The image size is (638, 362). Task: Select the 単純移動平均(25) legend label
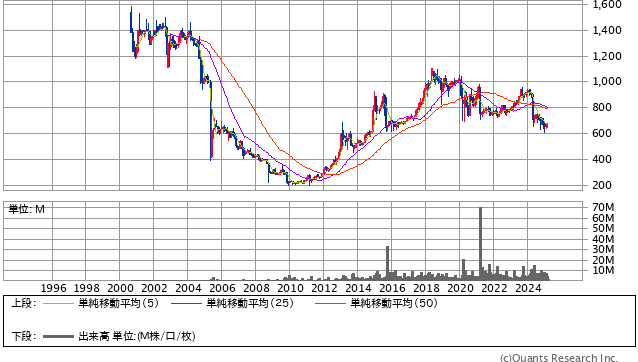click(250, 303)
